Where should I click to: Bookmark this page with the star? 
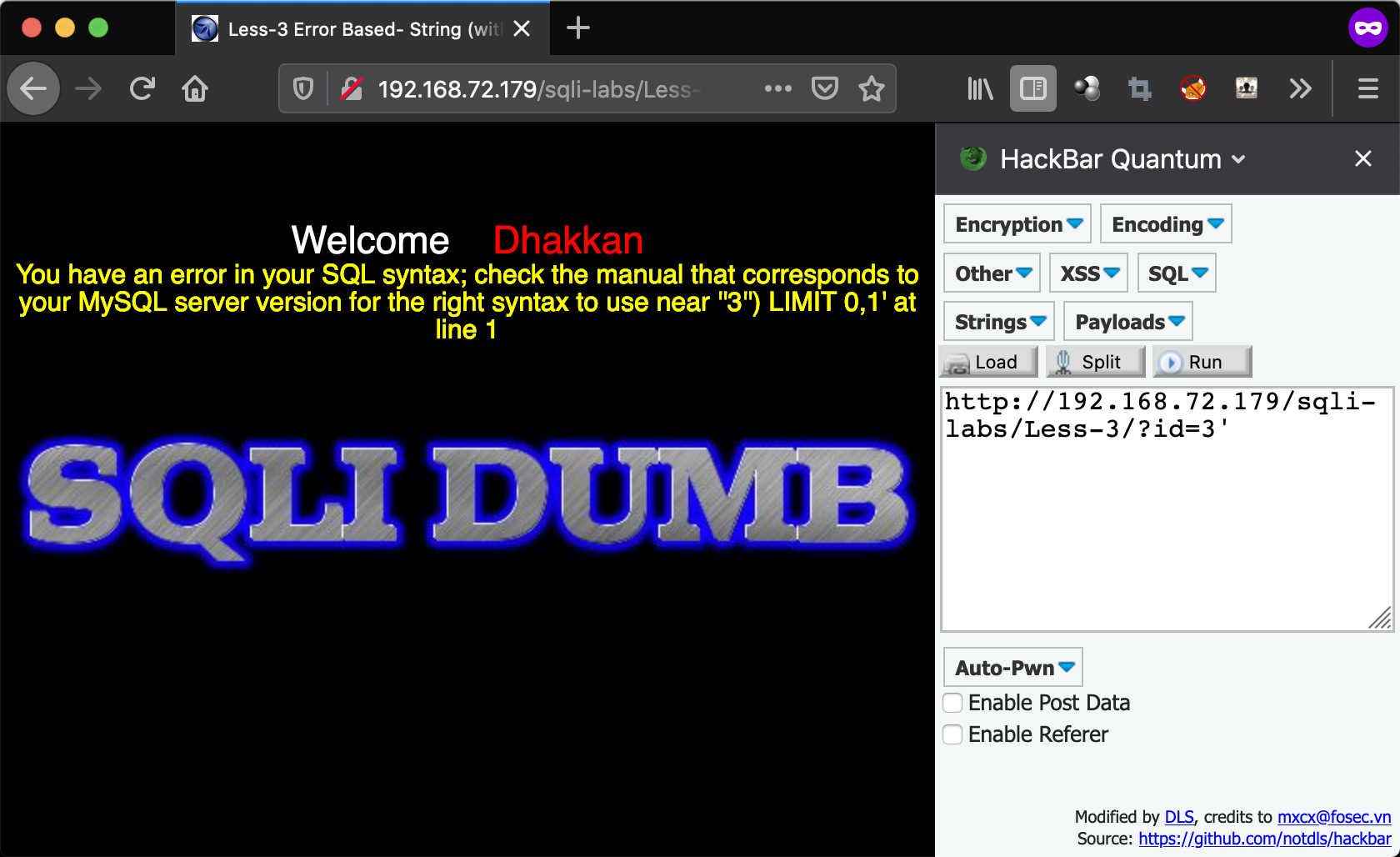click(x=871, y=88)
